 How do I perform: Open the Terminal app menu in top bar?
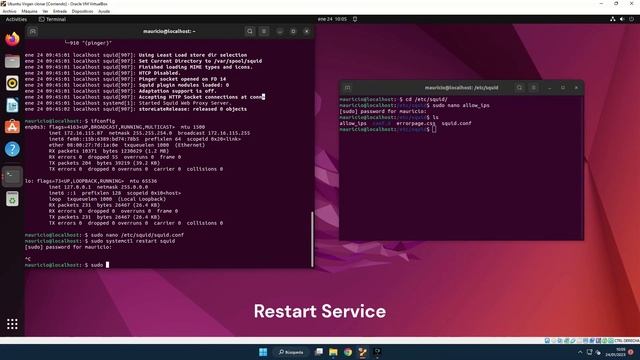(52, 19)
